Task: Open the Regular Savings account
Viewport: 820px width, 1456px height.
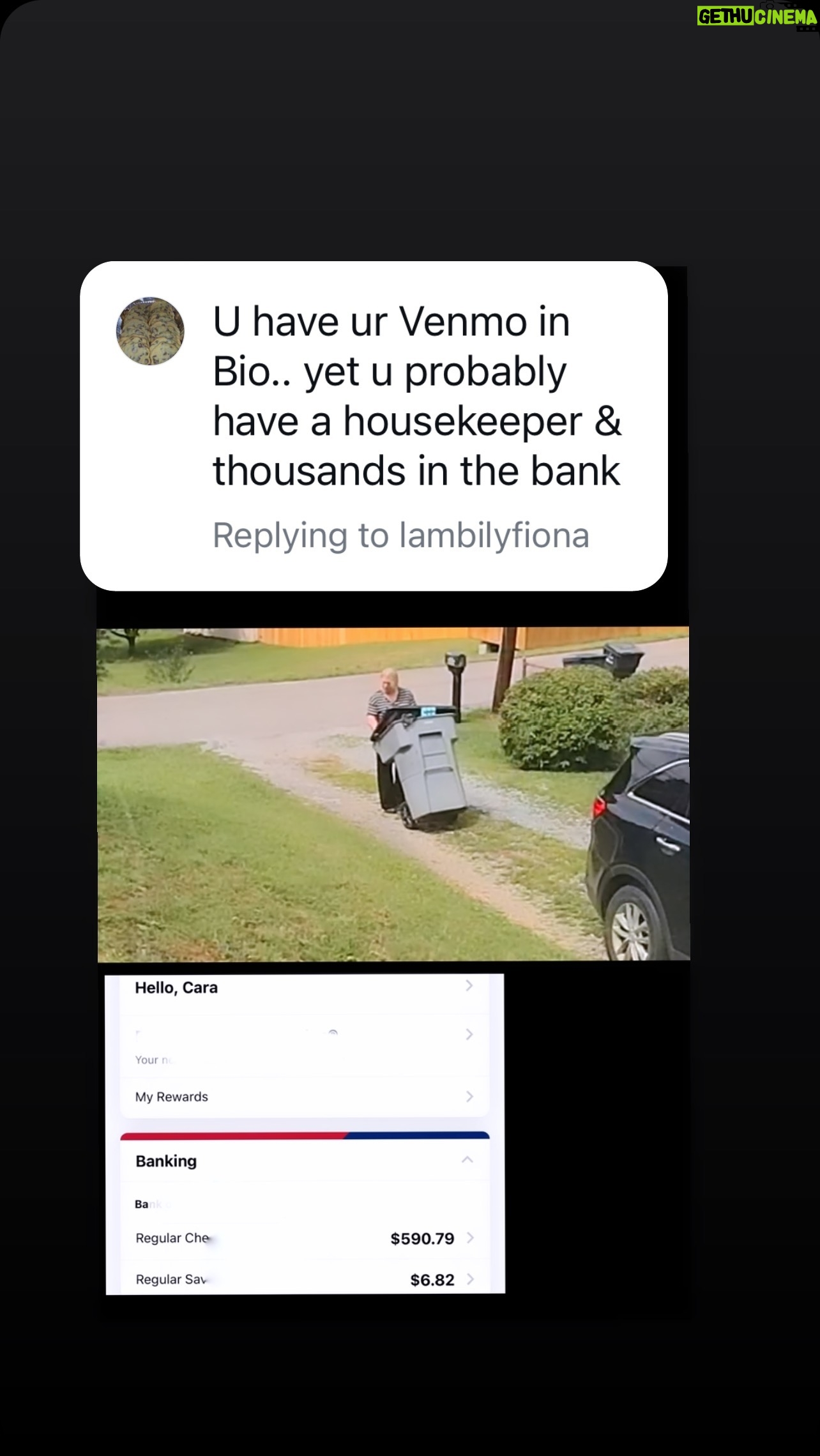Action: click(x=305, y=1278)
